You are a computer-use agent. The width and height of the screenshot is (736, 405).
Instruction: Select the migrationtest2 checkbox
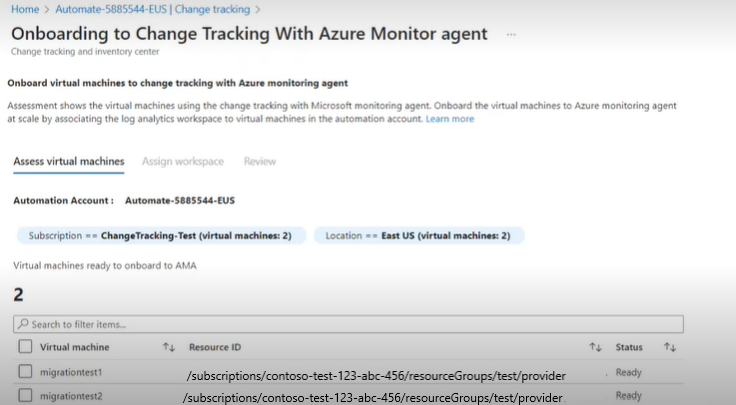(25, 396)
